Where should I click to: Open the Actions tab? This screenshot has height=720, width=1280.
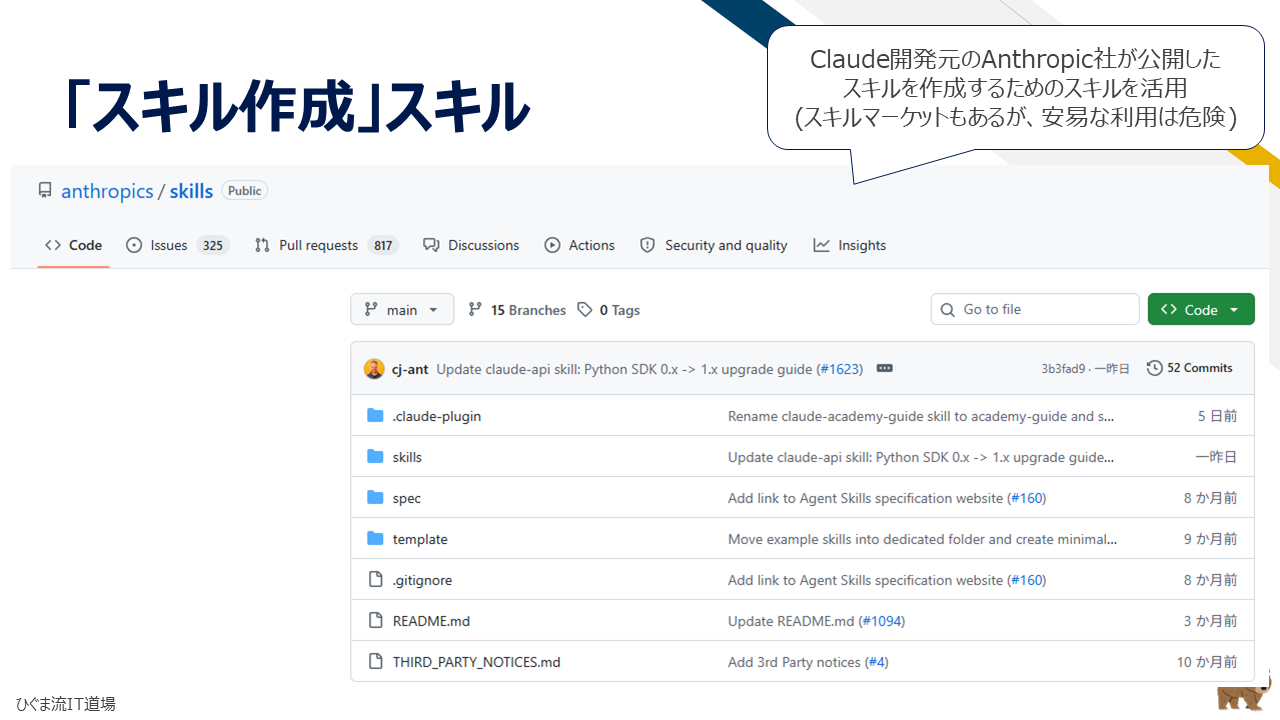tap(580, 245)
